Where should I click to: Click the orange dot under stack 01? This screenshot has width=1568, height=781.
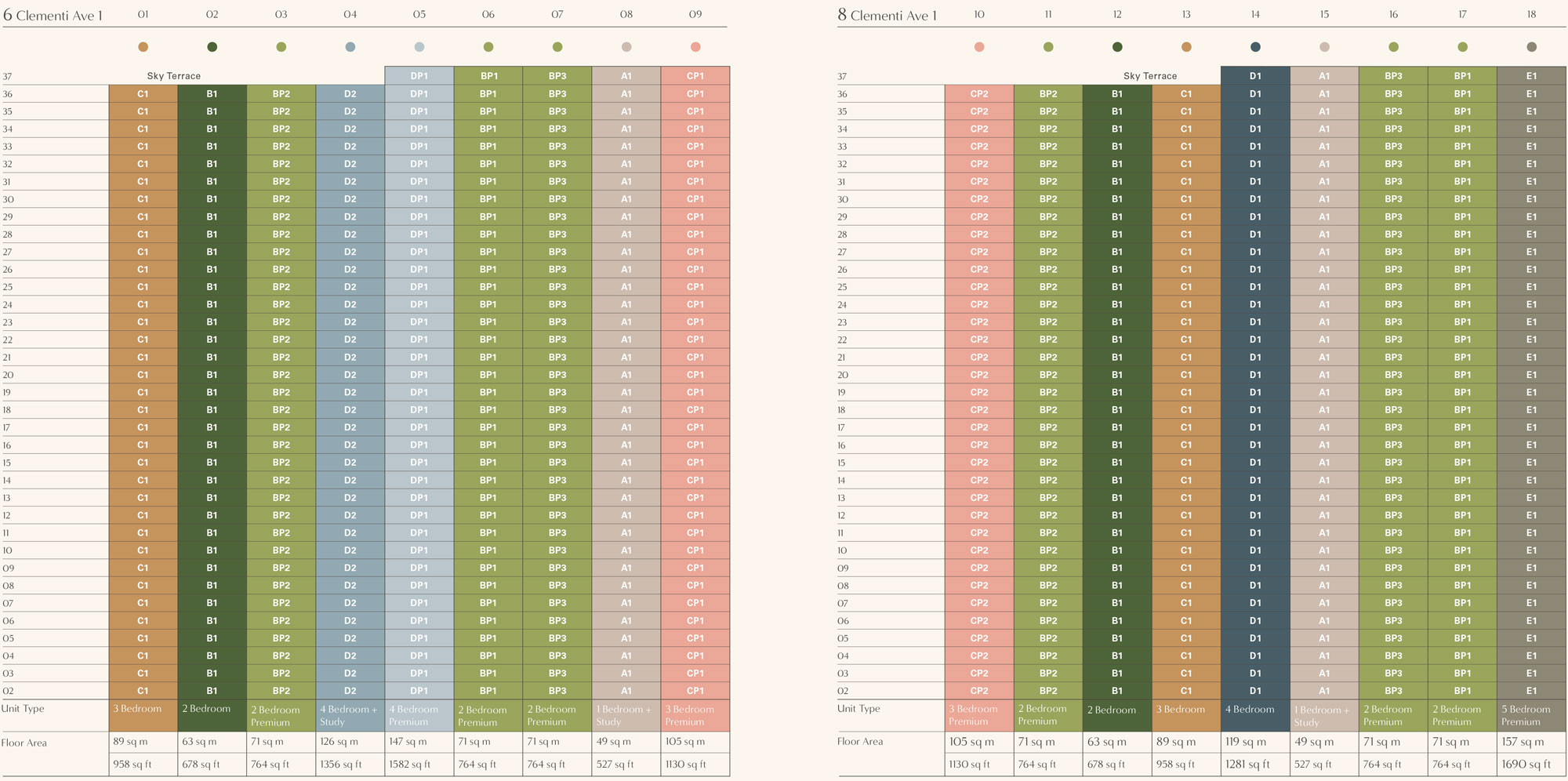[143, 47]
